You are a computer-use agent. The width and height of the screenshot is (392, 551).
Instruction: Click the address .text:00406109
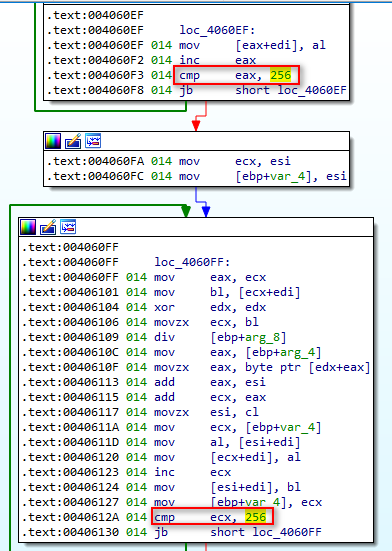tap(71, 337)
